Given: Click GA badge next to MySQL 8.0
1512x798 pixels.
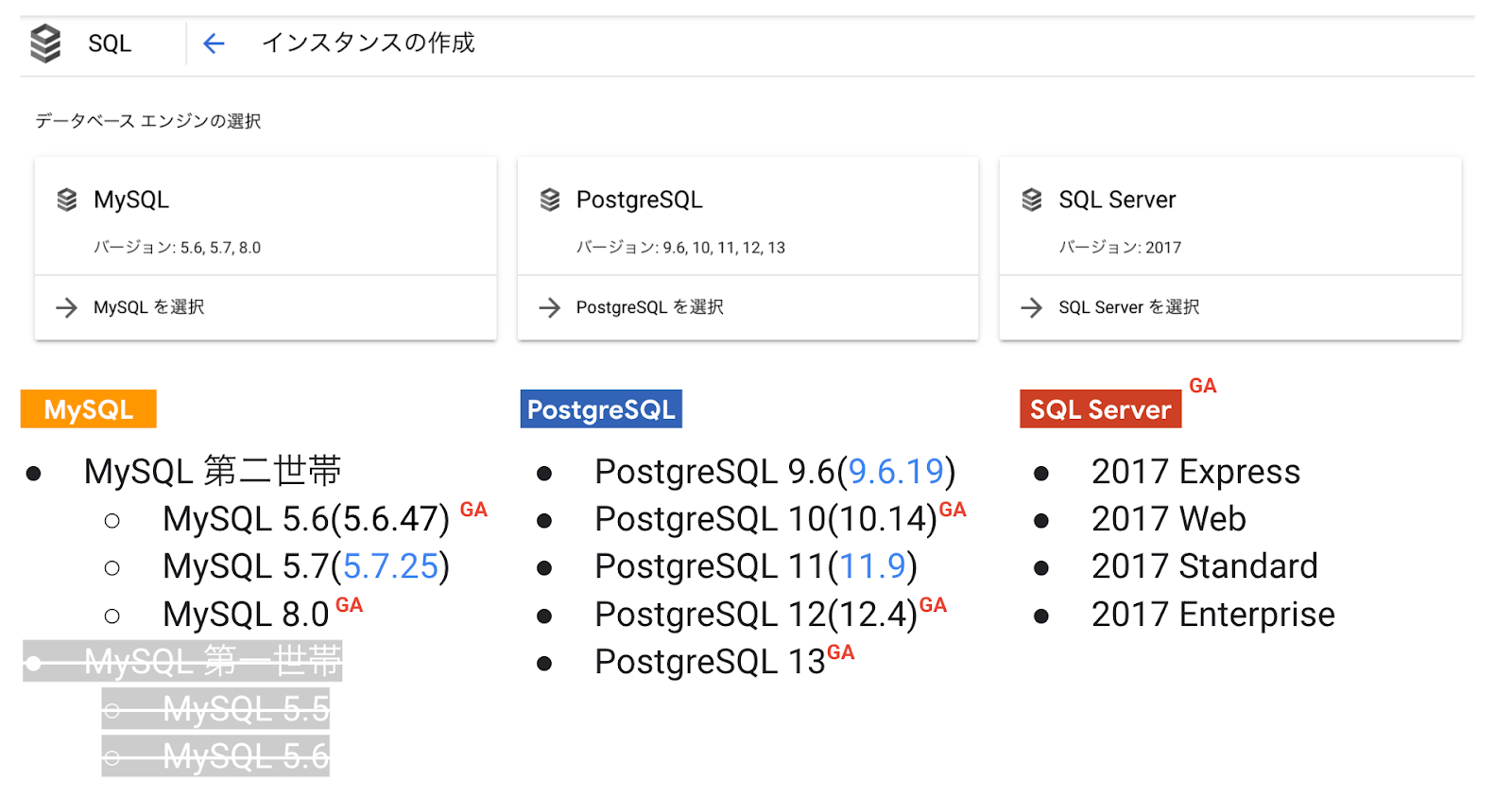Looking at the screenshot, I should [350, 605].
